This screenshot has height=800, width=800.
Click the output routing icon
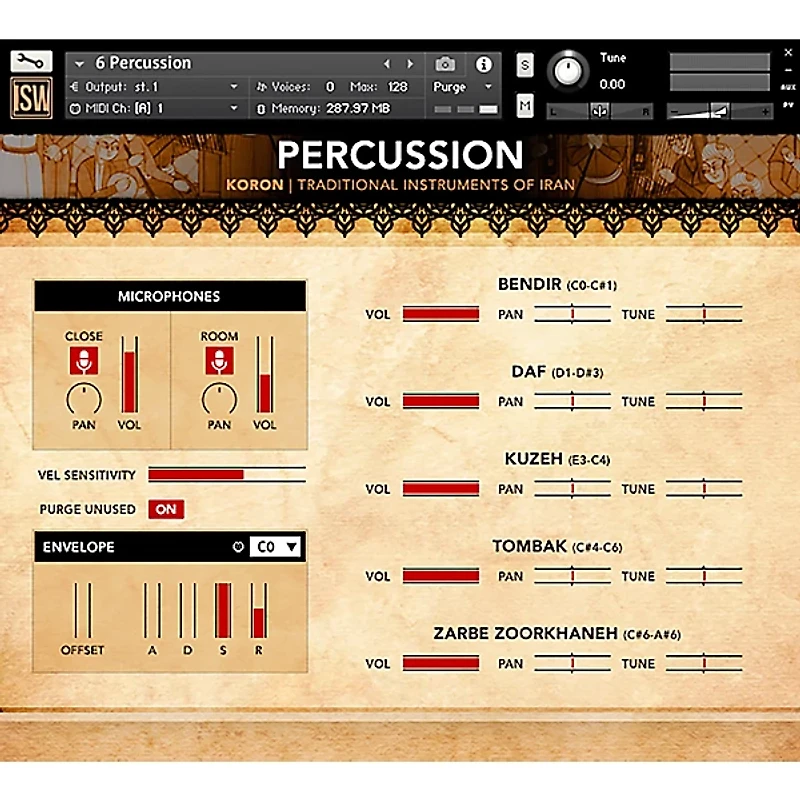[74, 87]
